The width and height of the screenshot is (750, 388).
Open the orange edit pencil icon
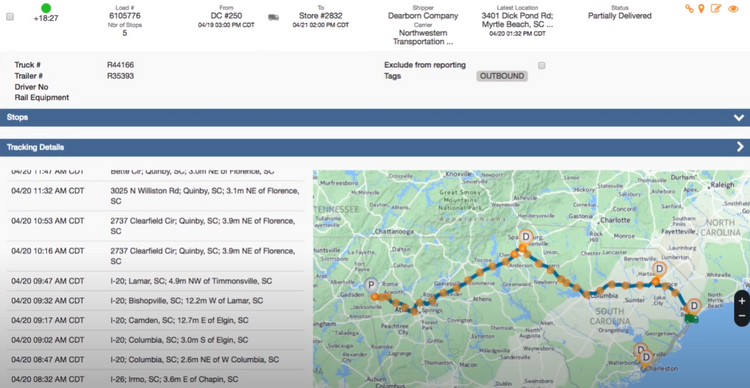(x=716, y=8)
